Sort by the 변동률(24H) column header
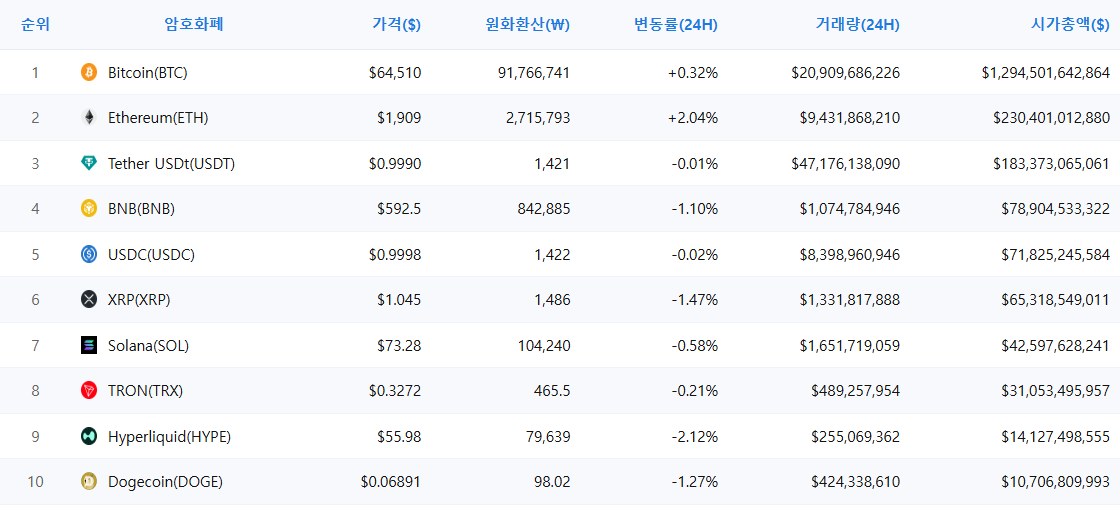 point(676,25)
